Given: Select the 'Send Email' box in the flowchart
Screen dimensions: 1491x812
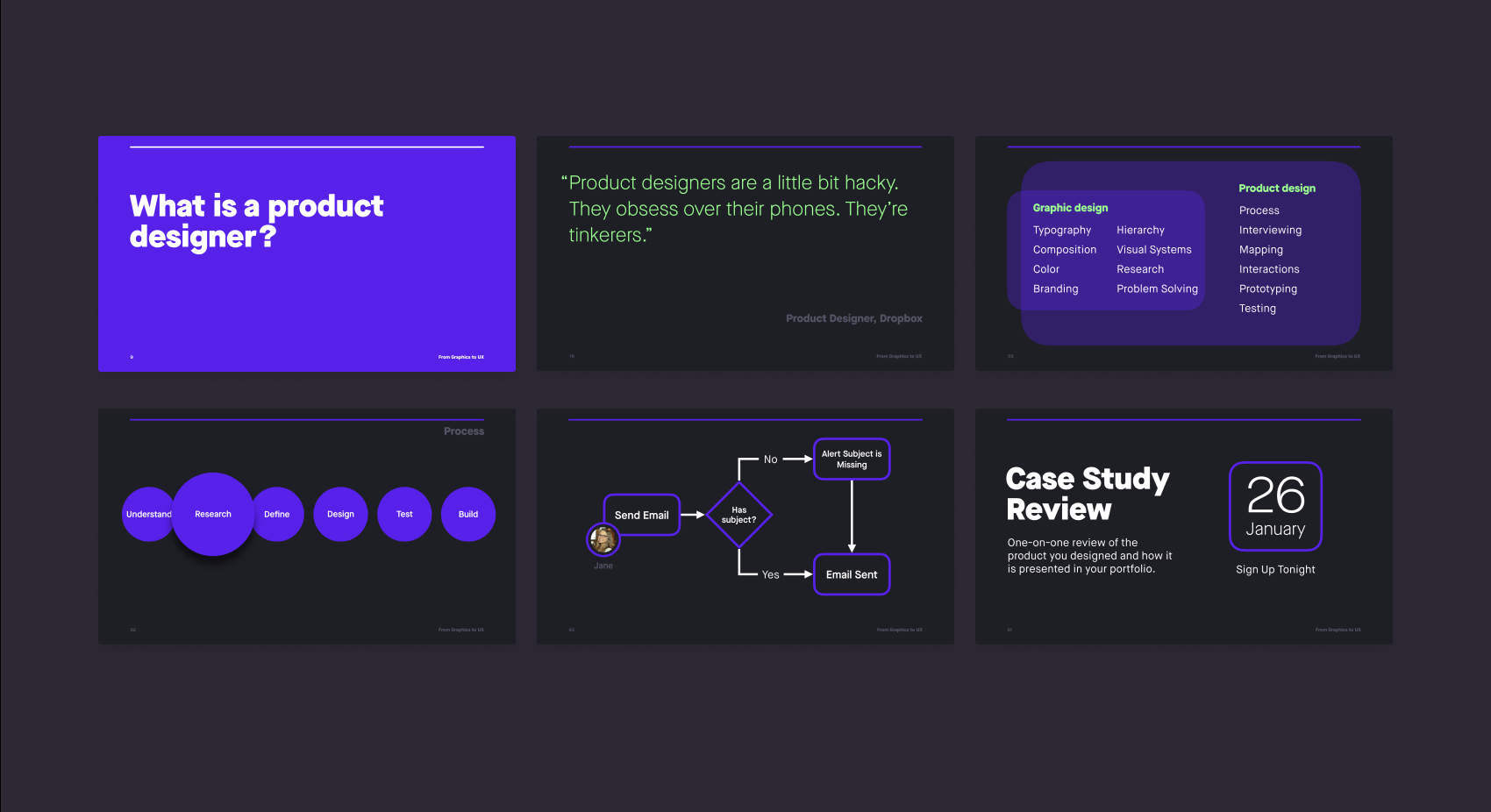Looking at the screenshot, I should (x=641, y=515).
